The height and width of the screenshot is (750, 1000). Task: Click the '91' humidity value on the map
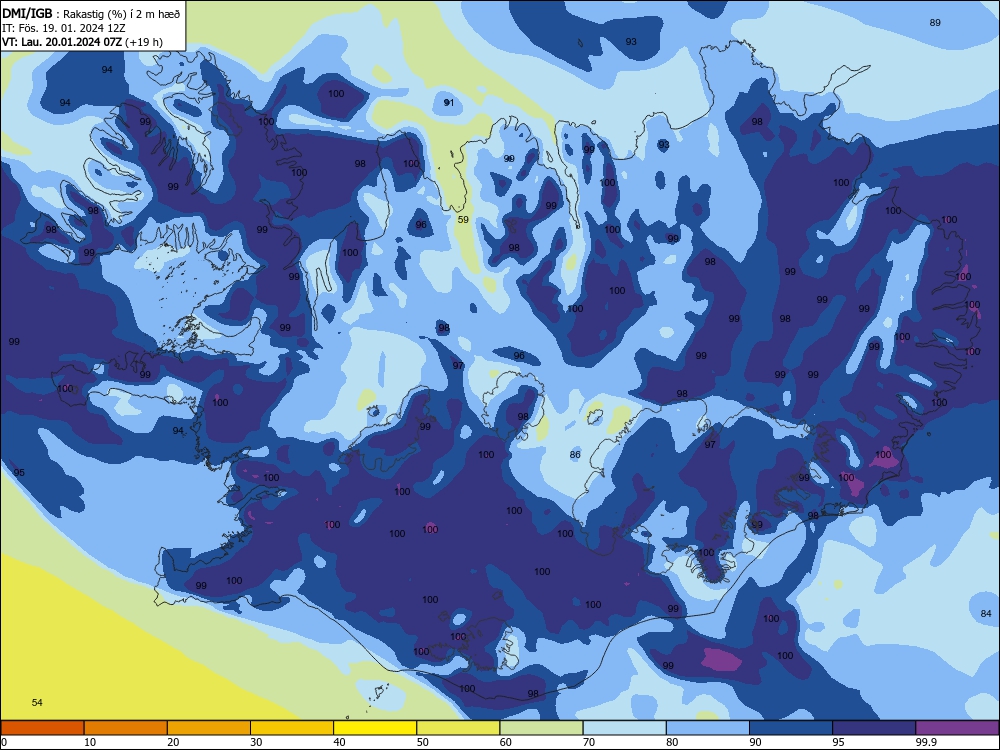click(x=449, y=103)
